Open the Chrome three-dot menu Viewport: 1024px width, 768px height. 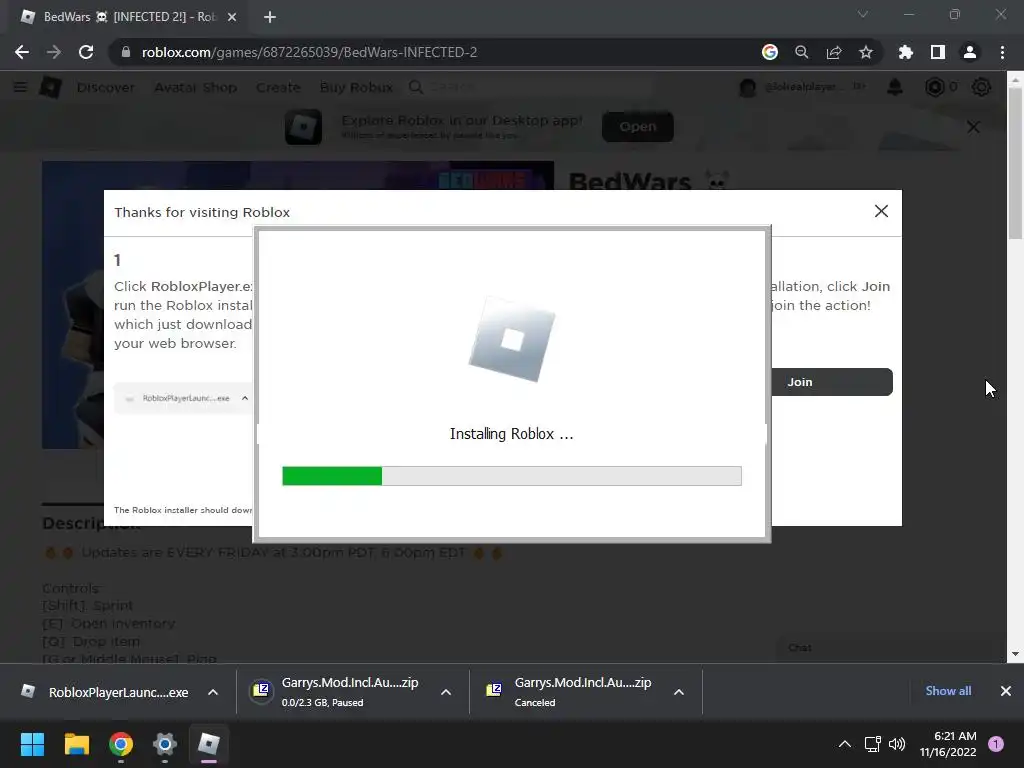(1002, 52)
